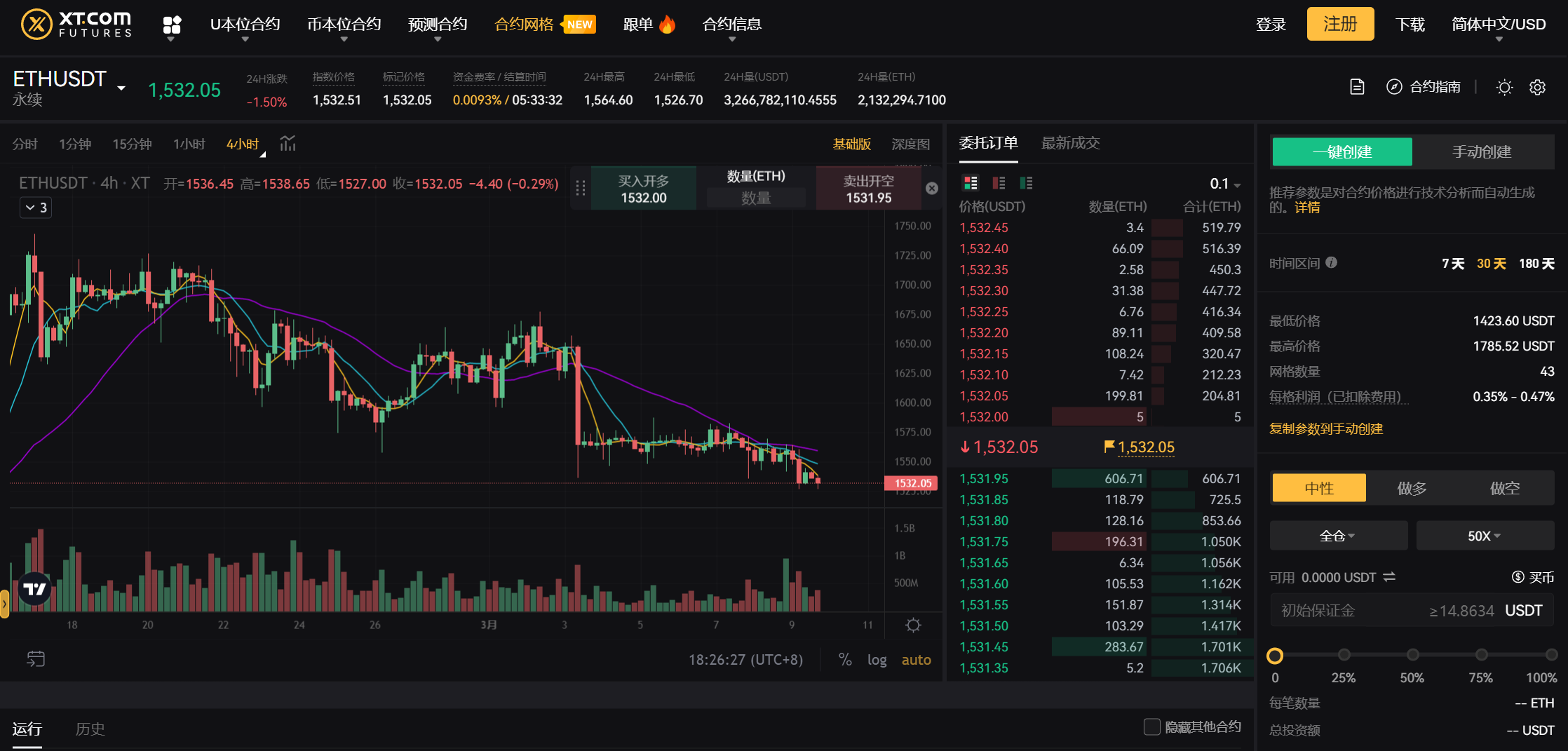
Task: Open the language and currency dropdown
Action: 1499,25
